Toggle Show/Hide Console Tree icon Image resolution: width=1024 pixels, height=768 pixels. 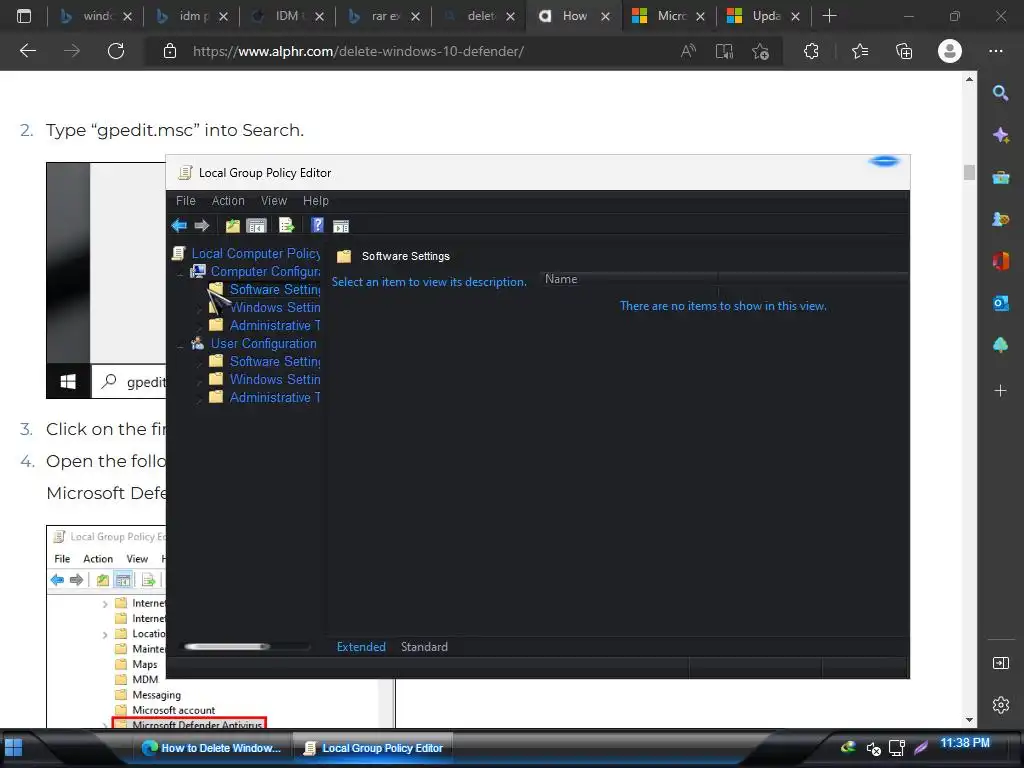(256, 226)
